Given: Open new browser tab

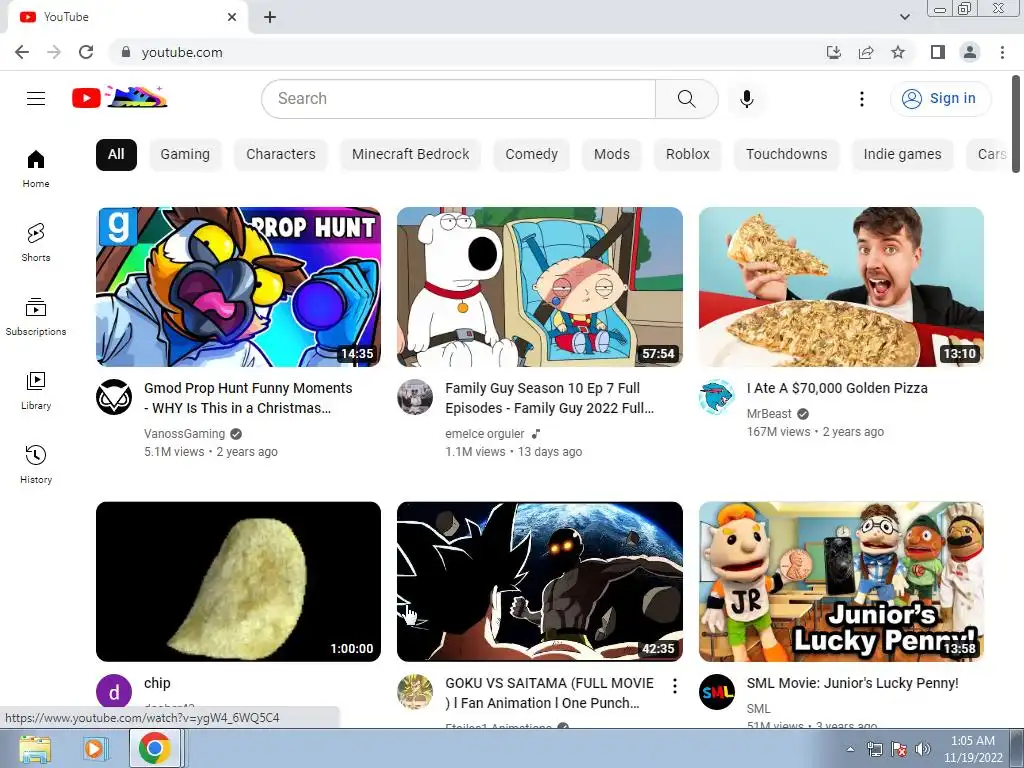Looking at the screenshot, I should point(270,17).
